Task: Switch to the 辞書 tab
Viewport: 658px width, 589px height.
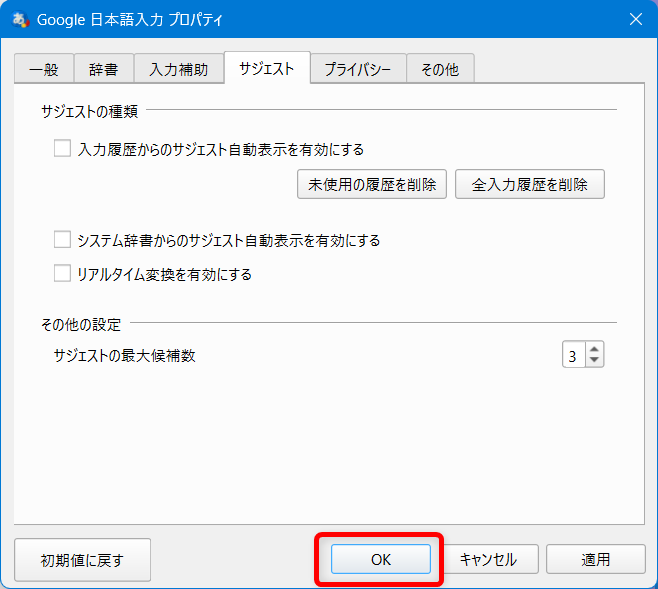Action: [104, 69]
